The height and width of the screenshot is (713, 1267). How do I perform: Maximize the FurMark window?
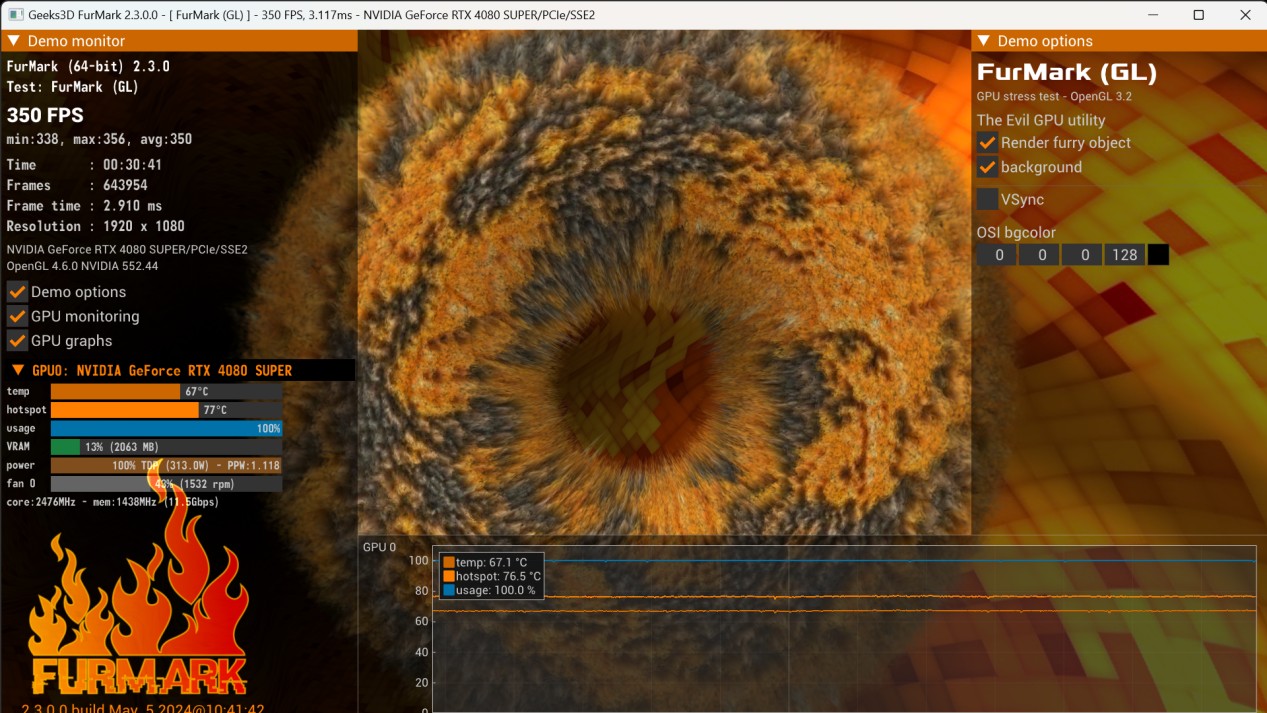tap(1198, 15)
